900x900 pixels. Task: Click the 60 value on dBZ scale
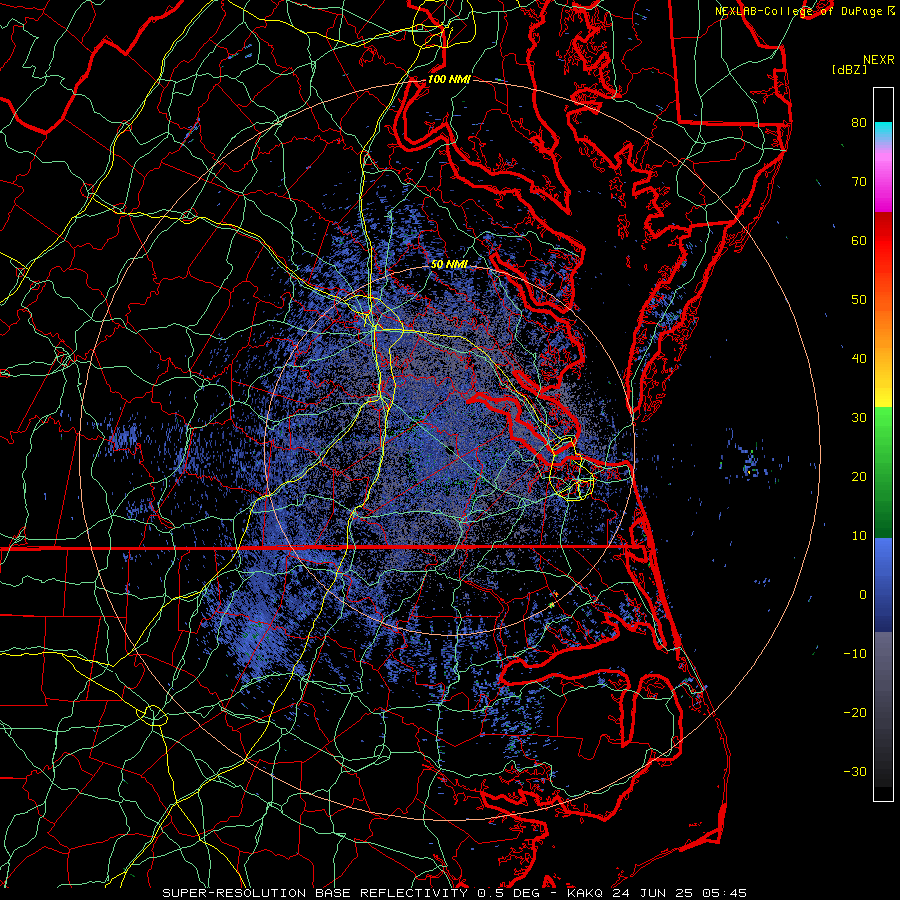(859, 240)
